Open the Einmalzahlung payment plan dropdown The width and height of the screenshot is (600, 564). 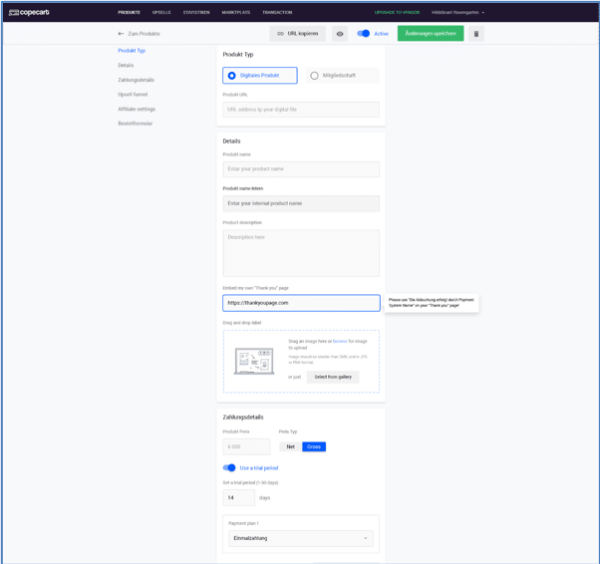coord(300,538)
